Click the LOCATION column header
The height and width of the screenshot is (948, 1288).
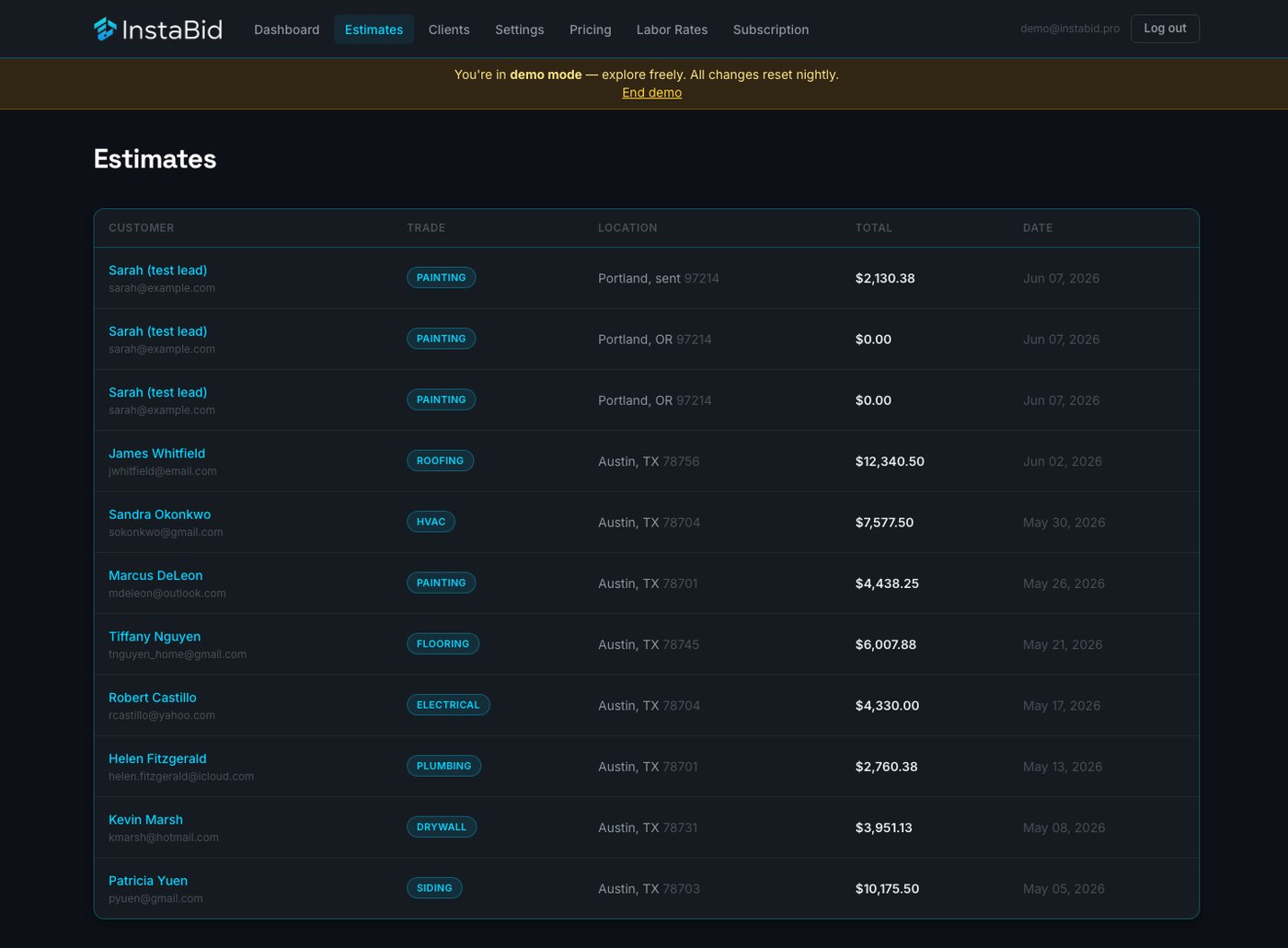[x=627, y=227]
